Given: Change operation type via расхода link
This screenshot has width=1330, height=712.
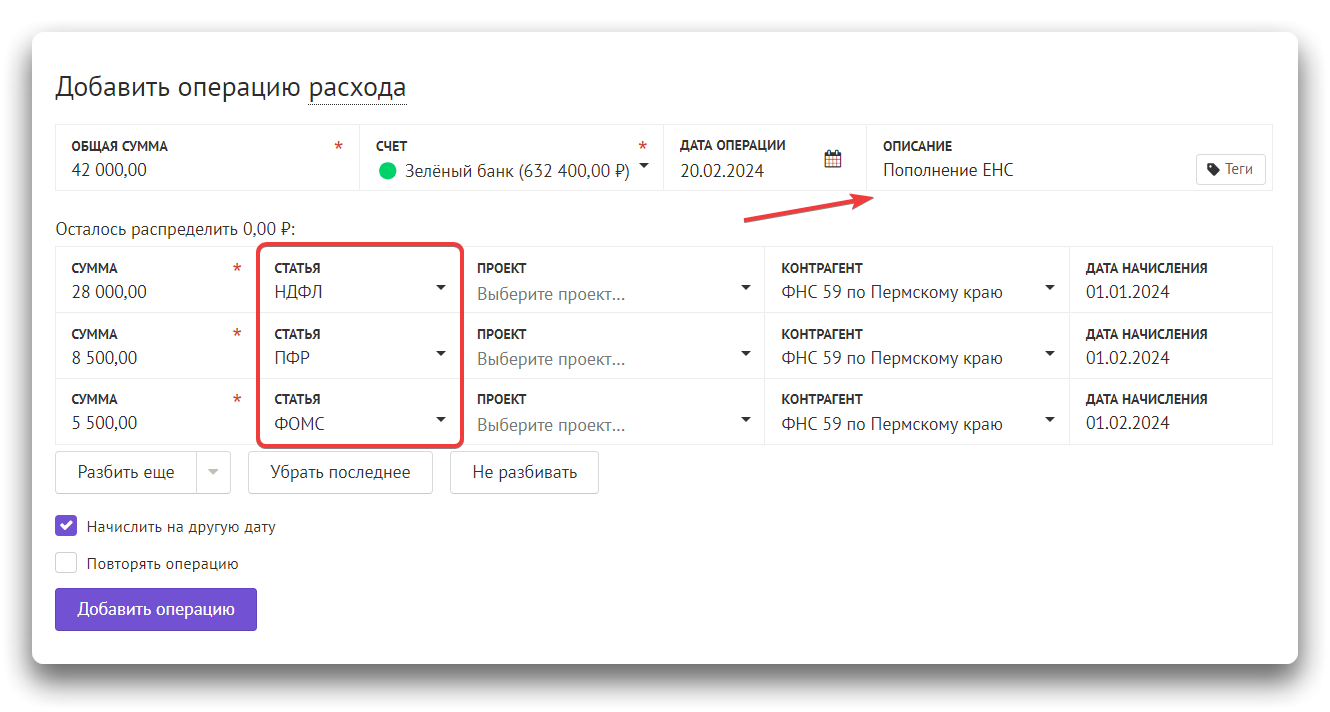Looking at the screenshot, I should click(357, 88).
